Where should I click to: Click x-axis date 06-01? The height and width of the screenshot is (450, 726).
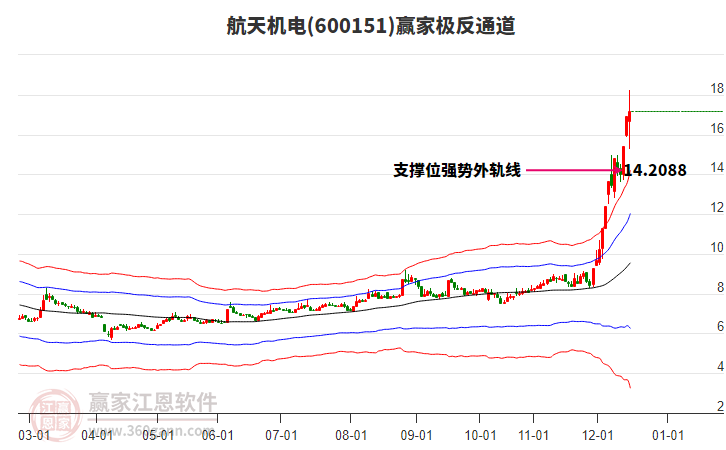(x=218, y=436)
